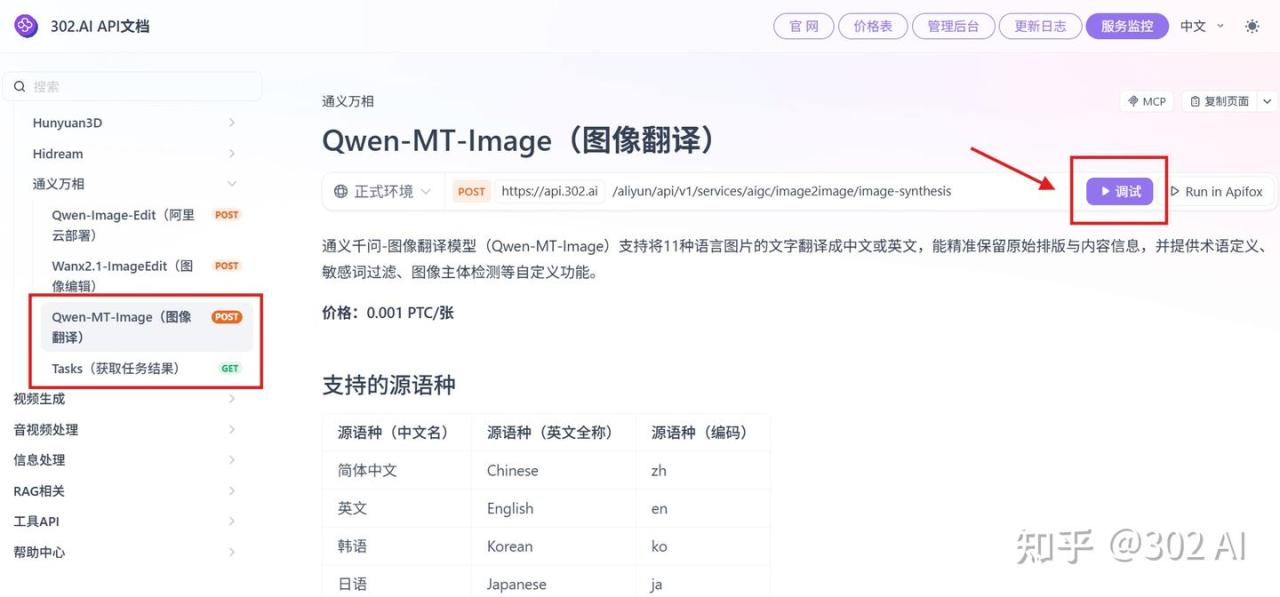Open the MCP button
Viewport: 1280px width, 597px height.
click(1146, 101)
